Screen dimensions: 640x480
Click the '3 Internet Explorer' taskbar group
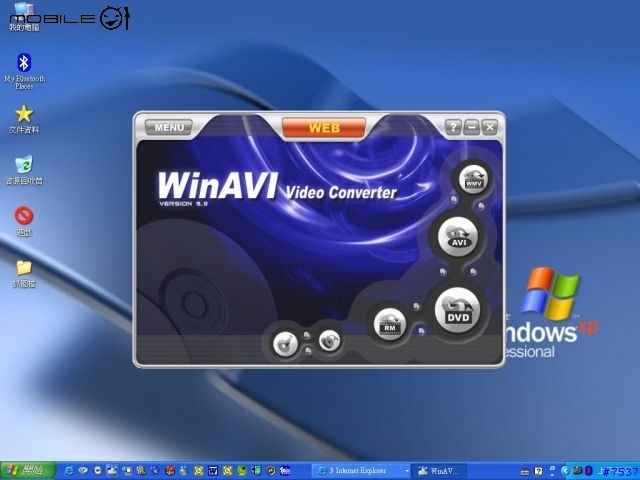coord(362,471)
